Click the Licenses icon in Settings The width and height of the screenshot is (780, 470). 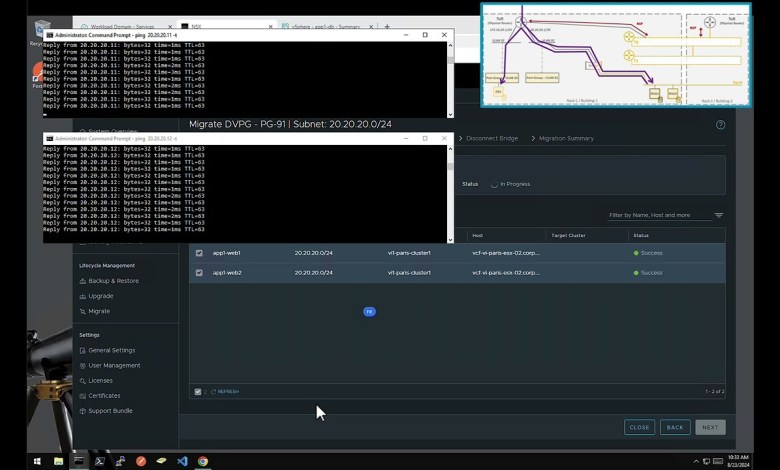point(83,380)
